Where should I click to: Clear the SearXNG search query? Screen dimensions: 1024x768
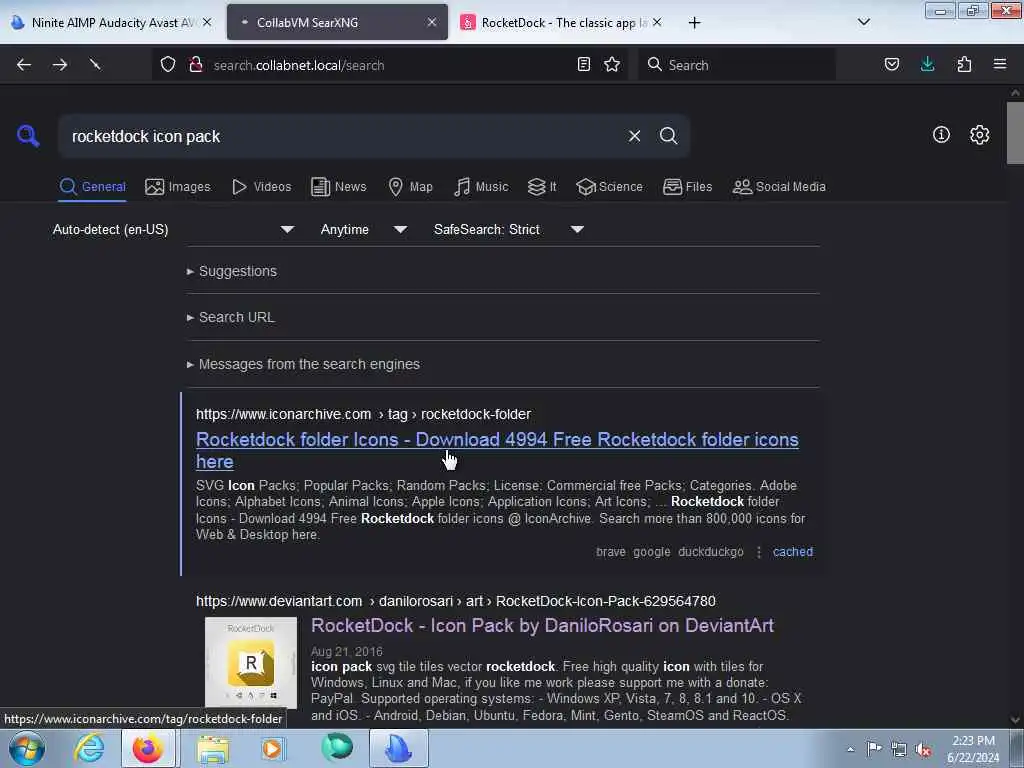pyautogui.click(x=634, y=136)
